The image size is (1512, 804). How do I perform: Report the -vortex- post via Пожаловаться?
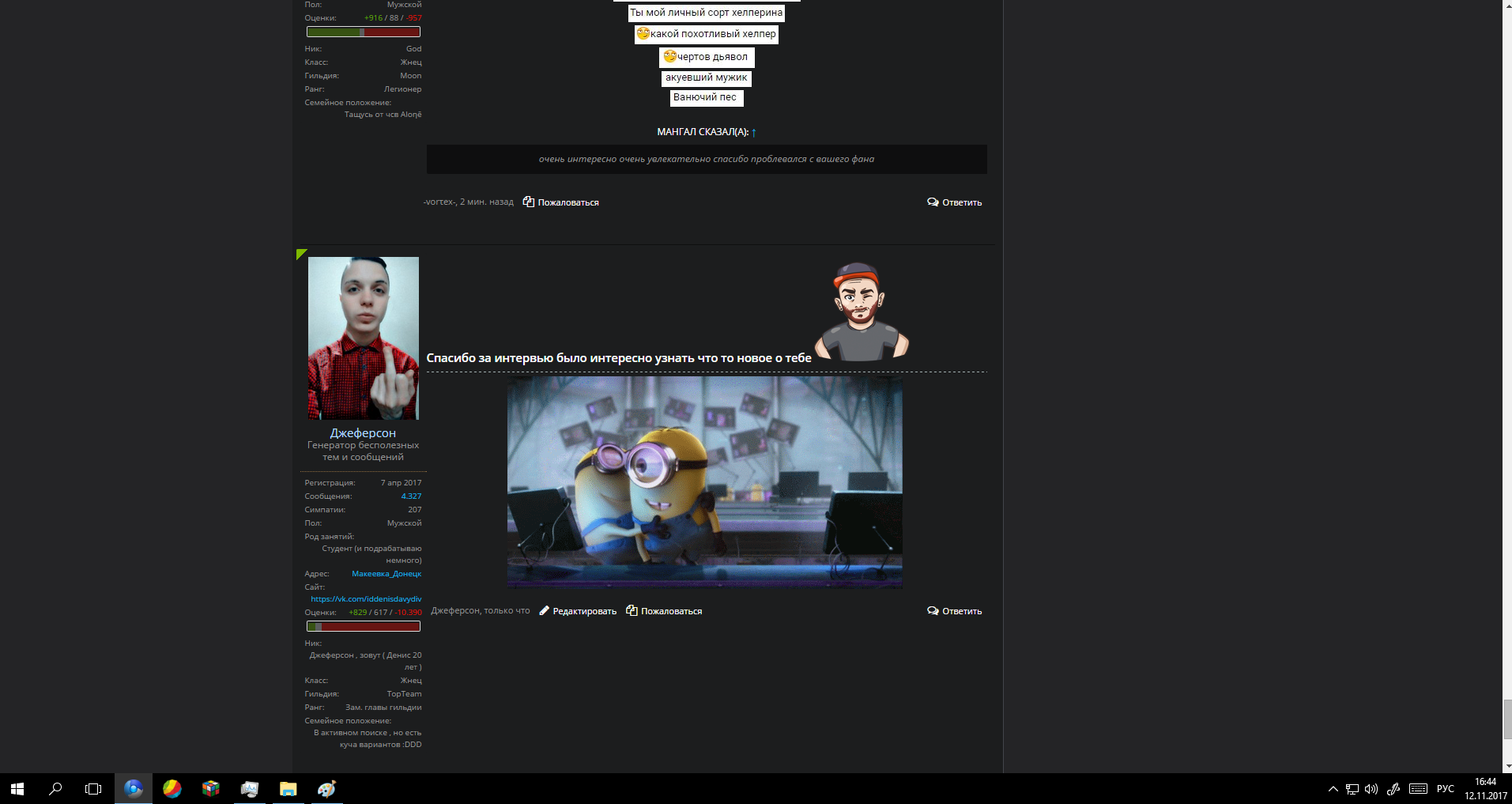[560, 202]
